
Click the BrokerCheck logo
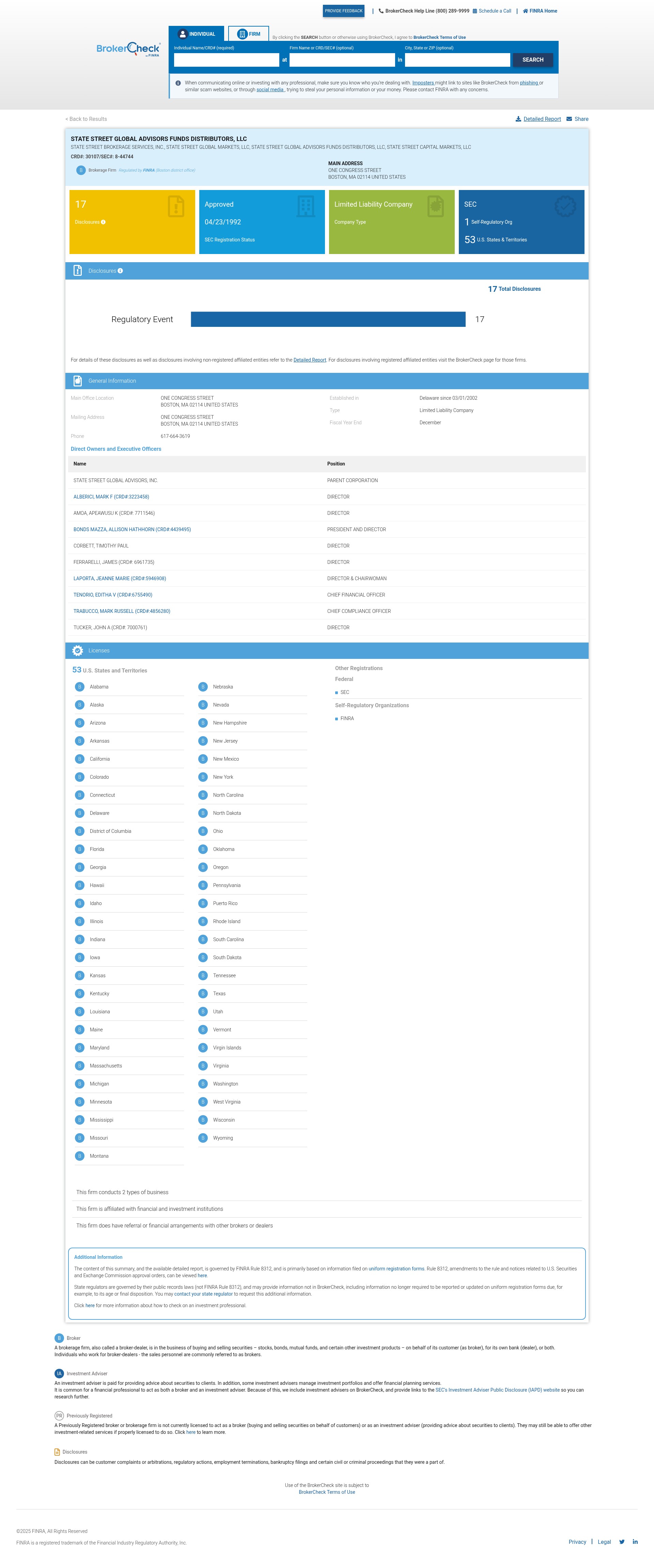pos(128,49)
